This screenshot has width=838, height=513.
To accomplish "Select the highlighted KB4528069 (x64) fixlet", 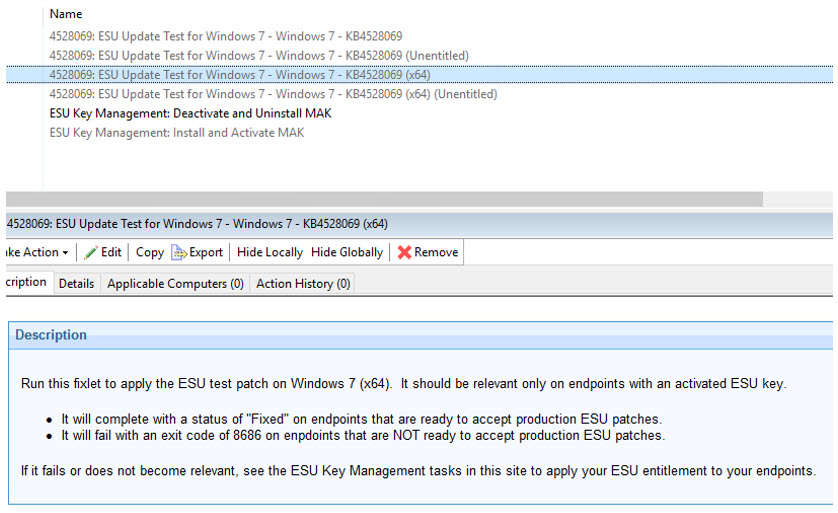I will [x=240, y=74].
